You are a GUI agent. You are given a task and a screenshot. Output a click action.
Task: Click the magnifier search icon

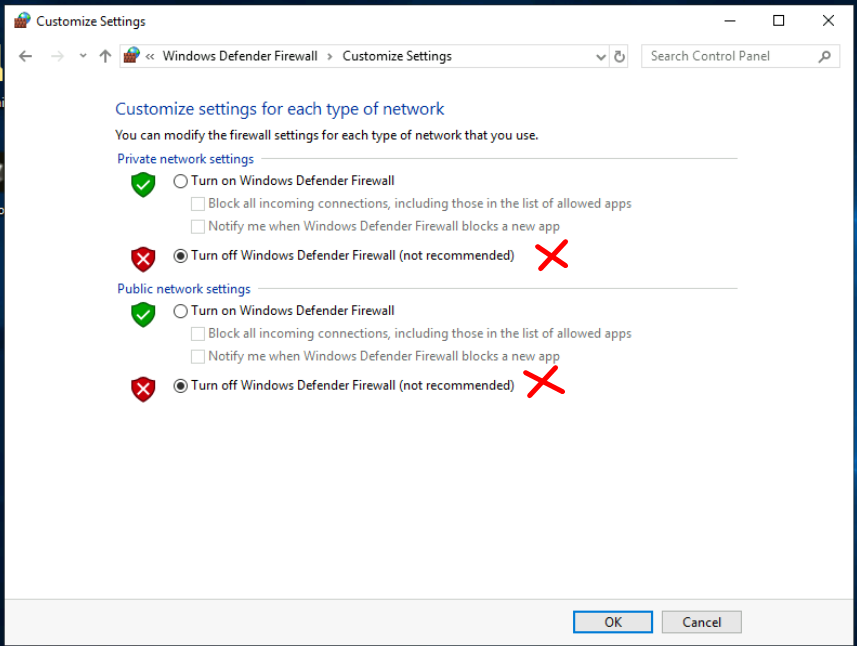pyautogui.click(x=825, y=57)
